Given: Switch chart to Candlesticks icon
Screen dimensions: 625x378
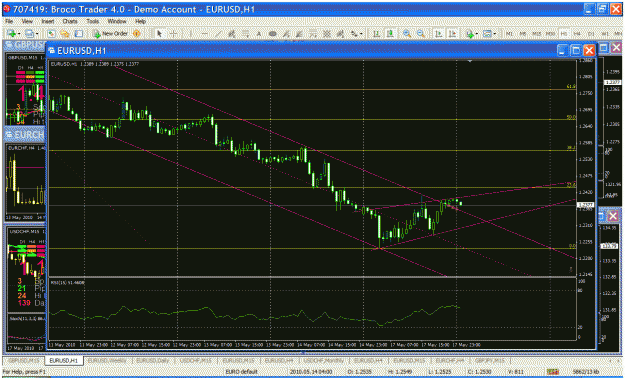Looking at the screenshot, I should click(x=390, y=34).
